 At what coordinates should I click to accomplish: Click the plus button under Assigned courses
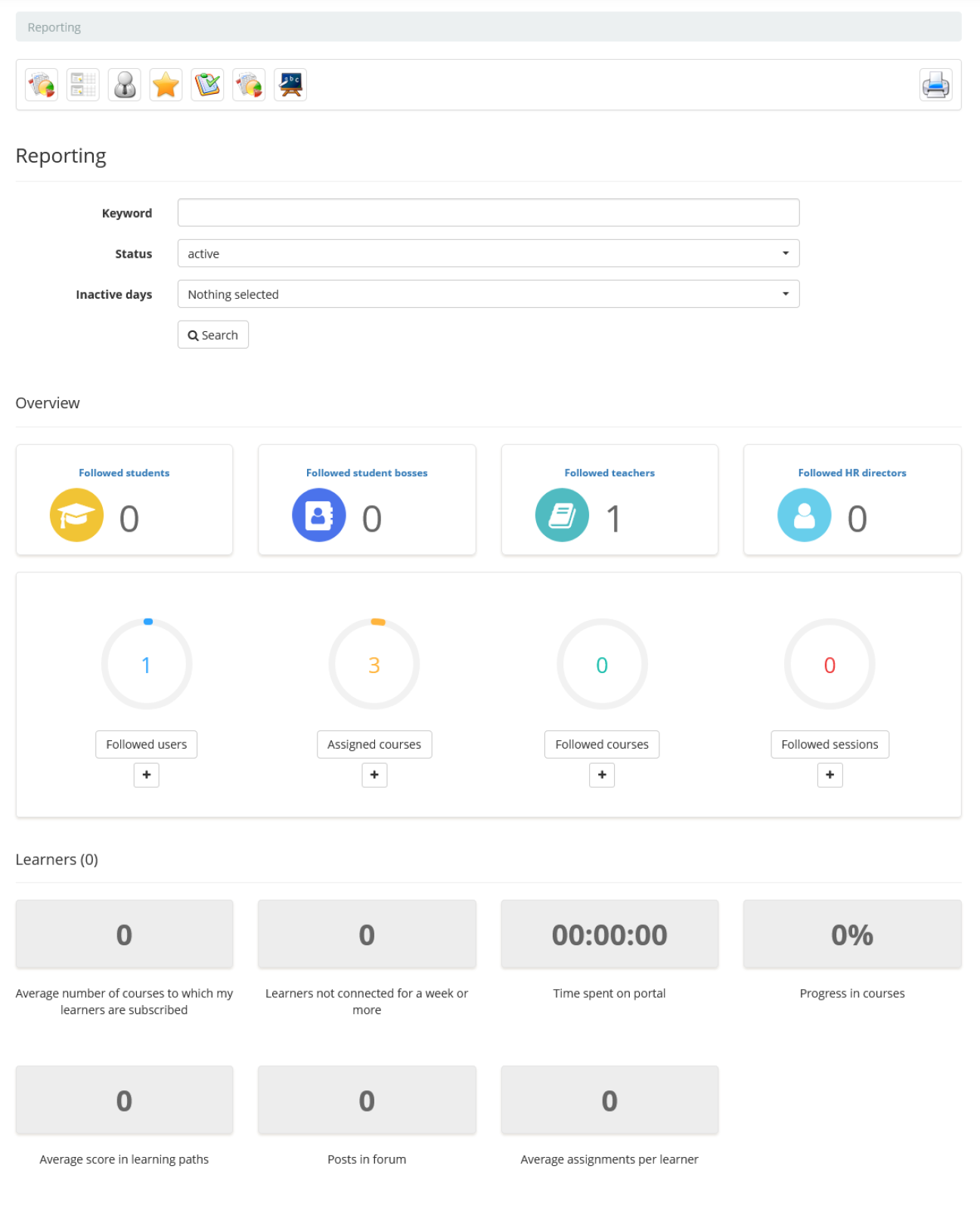374,775
